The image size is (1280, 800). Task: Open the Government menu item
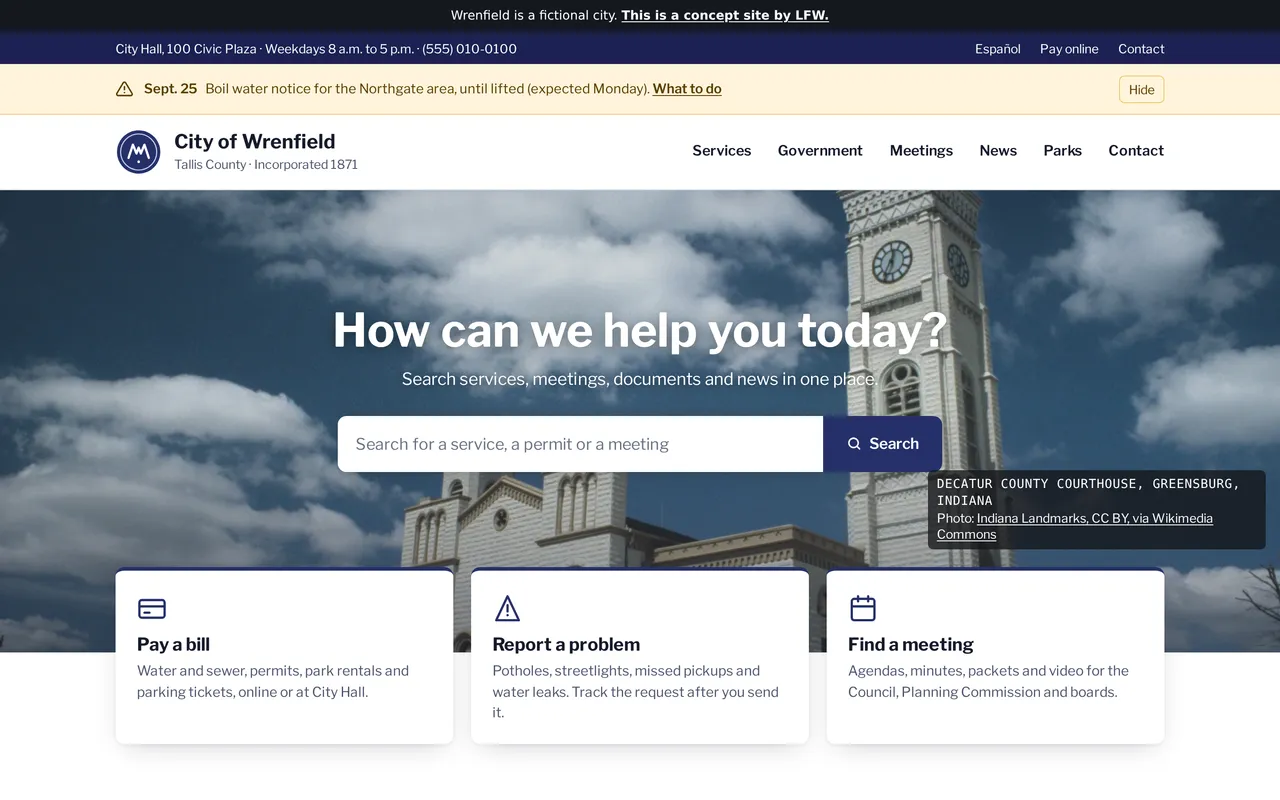[820, 151]
